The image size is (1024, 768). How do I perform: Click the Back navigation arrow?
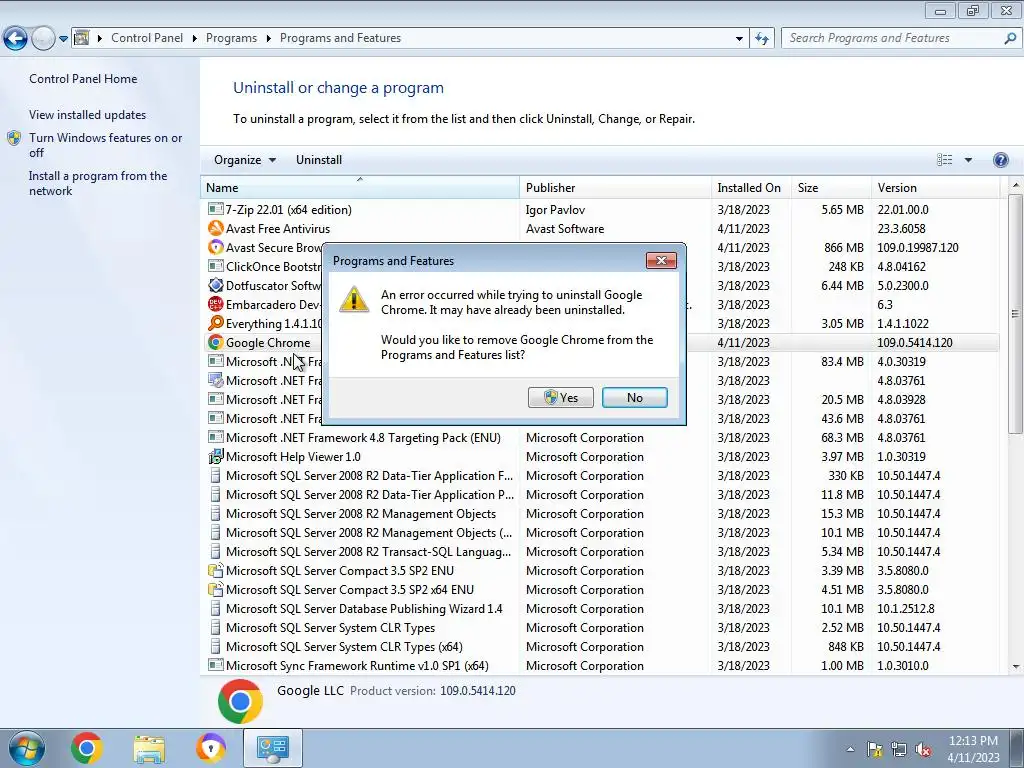pos(16,38)
